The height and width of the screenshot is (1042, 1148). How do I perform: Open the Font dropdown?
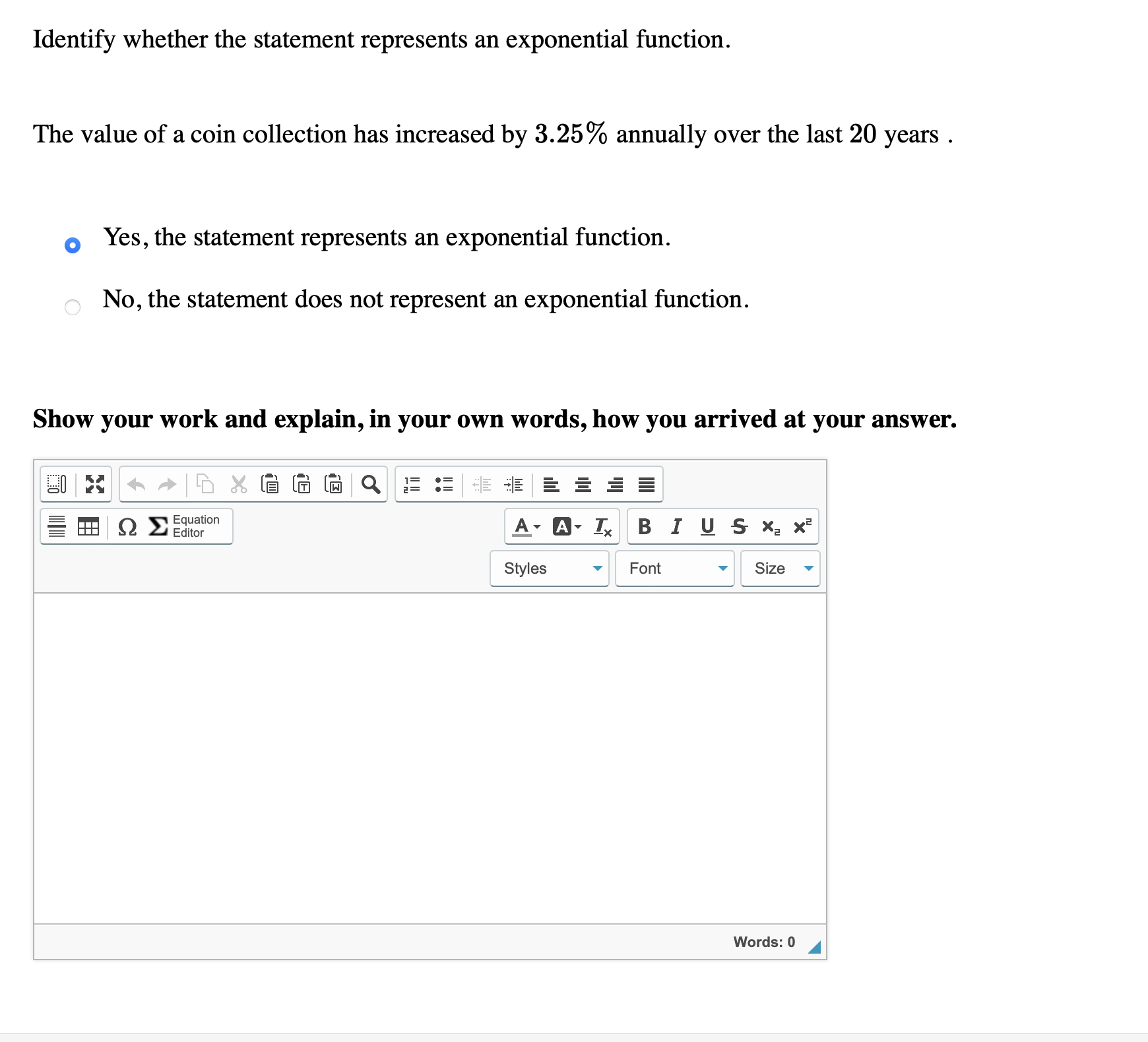pyautogui.click(x=674, y=568)
